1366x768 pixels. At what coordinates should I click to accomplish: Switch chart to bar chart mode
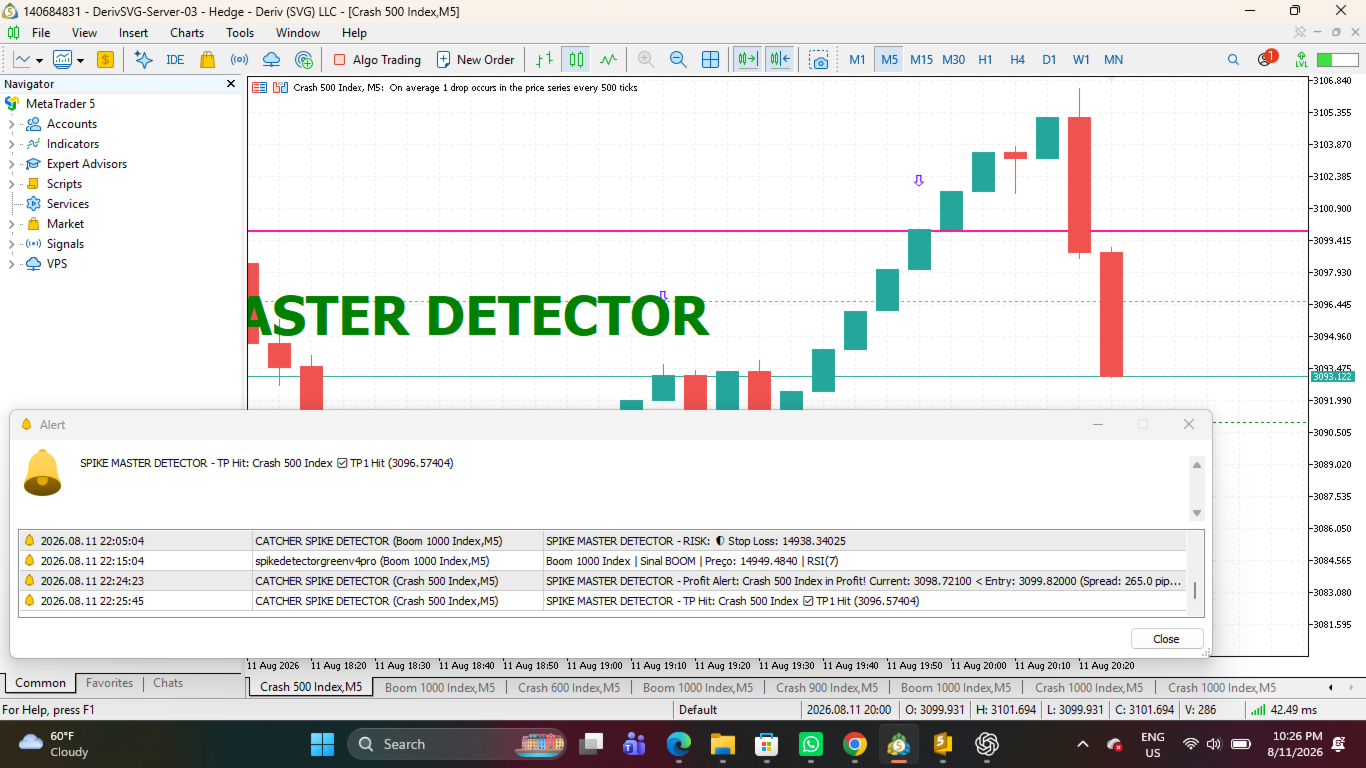coord(544,60)
